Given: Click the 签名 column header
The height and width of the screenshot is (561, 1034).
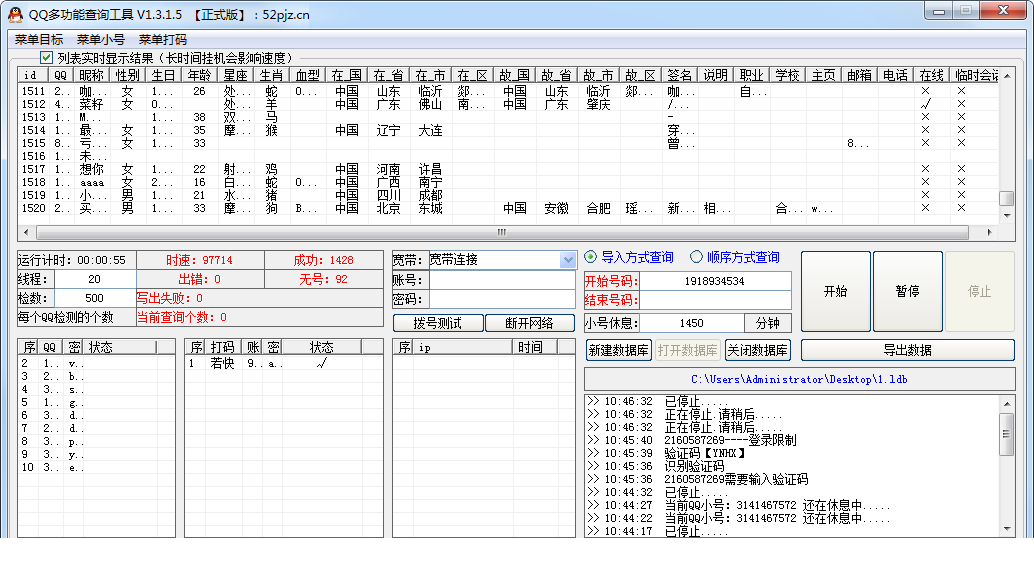Looking at the screenshot, I should click(x=679, y=75).
